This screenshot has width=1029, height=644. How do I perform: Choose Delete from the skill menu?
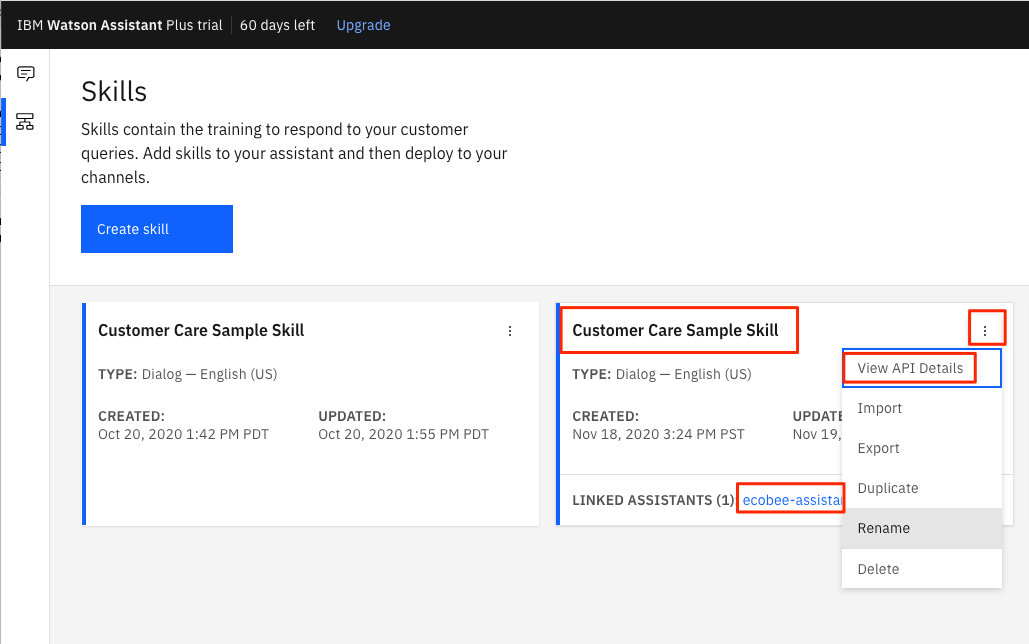point(921,569)
